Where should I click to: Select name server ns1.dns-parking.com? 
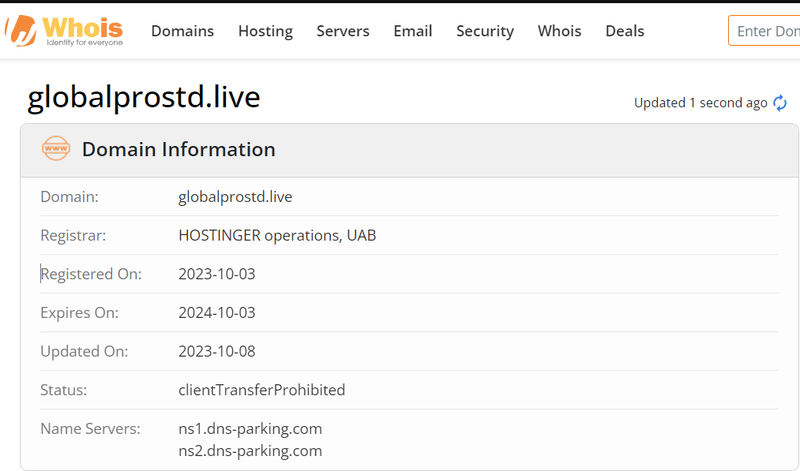[x=250, y=429]
